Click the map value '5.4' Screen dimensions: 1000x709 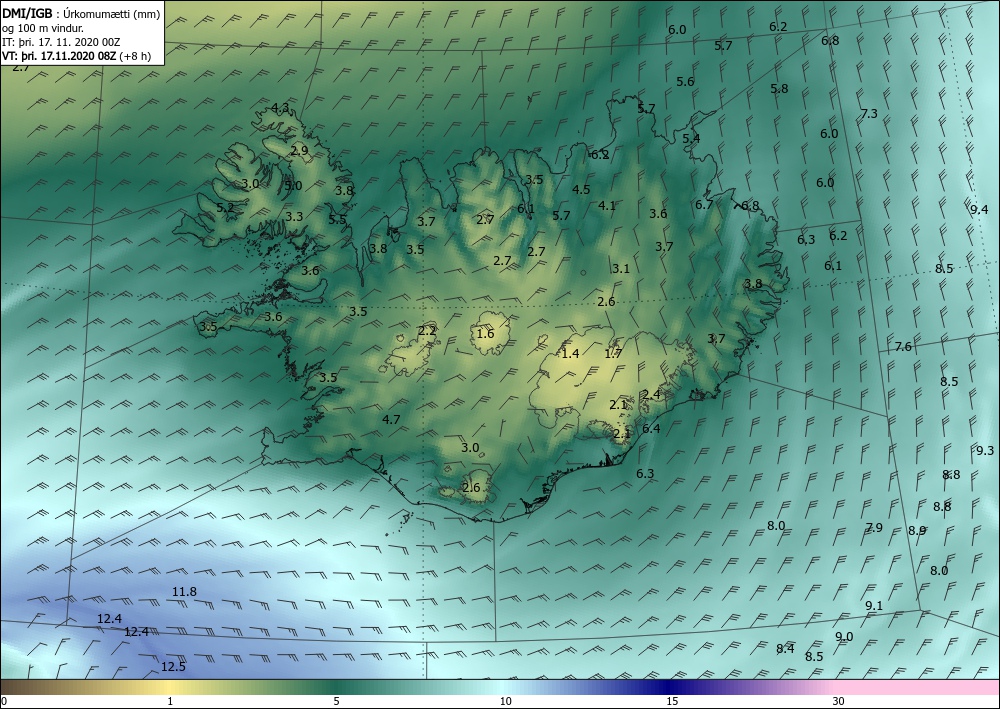(x=691, y=138)
